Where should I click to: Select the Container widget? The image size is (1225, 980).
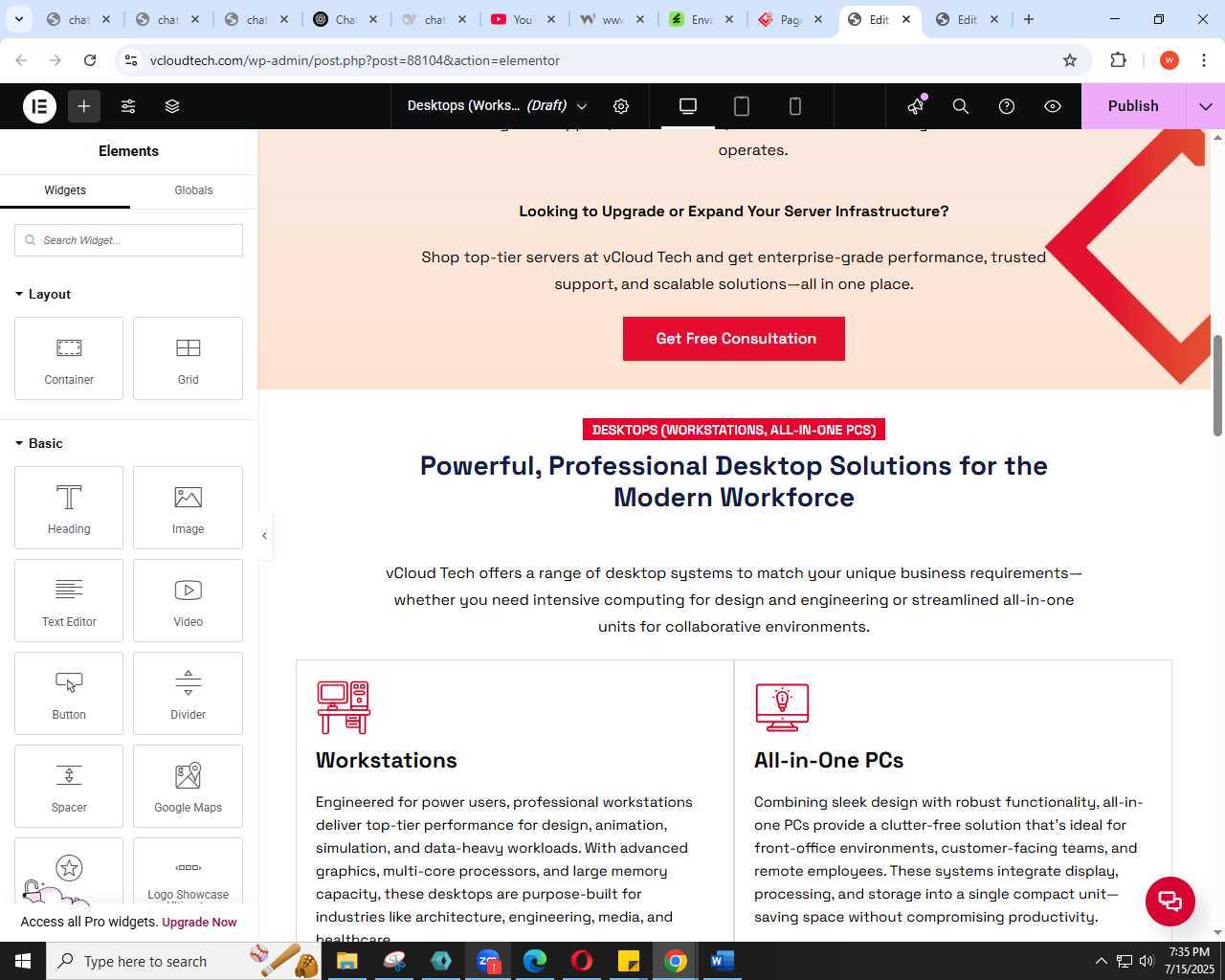pyautogui.click(x=69, y=359)
